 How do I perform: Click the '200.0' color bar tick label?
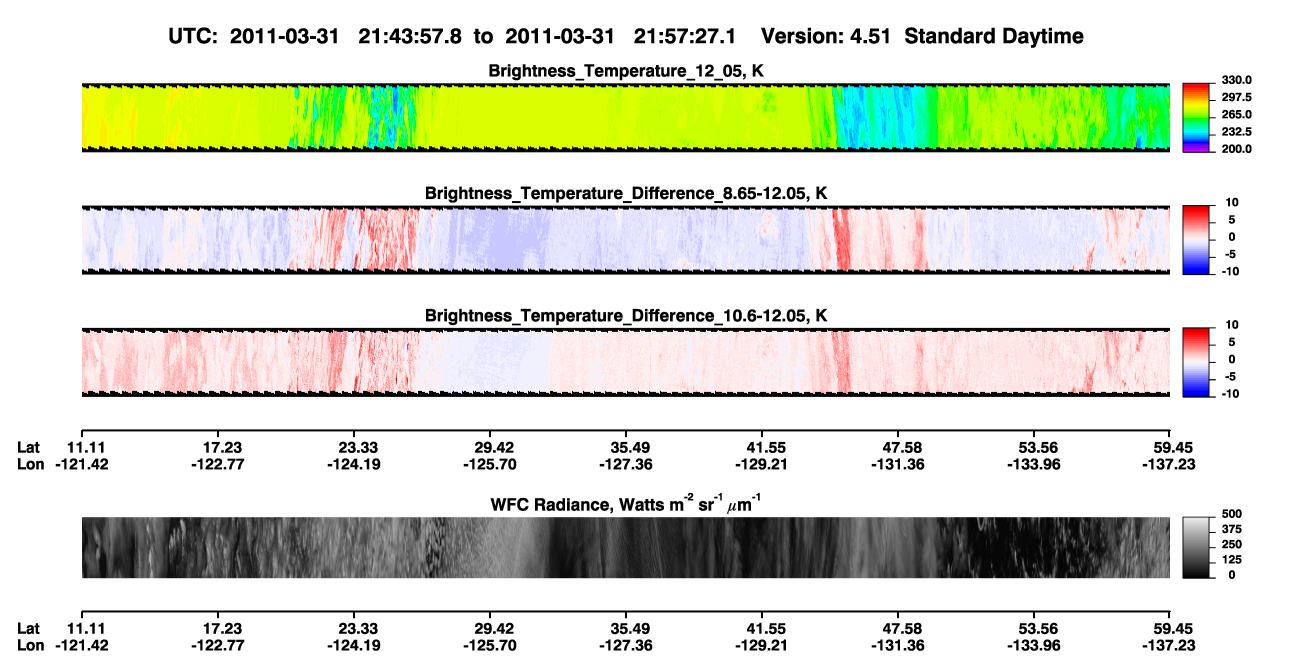coord(1237,149)
